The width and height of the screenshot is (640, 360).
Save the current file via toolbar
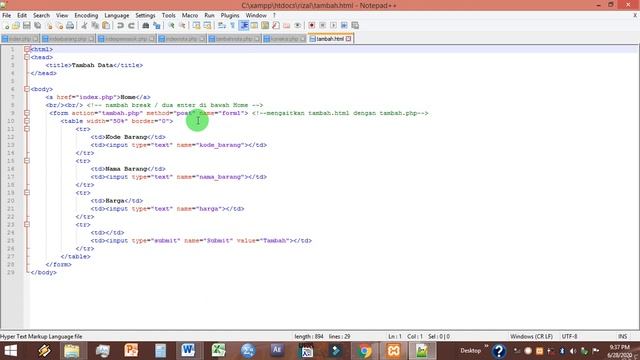(27, 25)
